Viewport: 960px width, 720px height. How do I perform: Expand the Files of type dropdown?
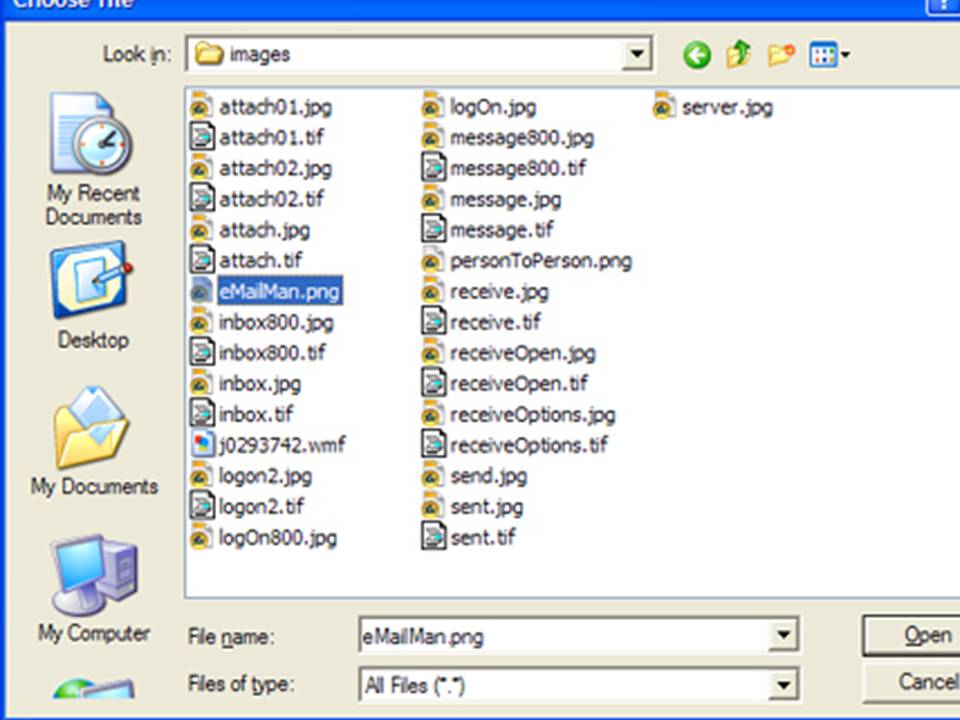(782, 685)
